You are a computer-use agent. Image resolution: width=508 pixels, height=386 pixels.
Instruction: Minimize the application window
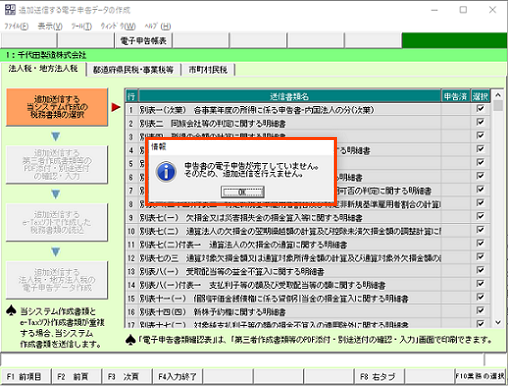click(x=434, y=10)
